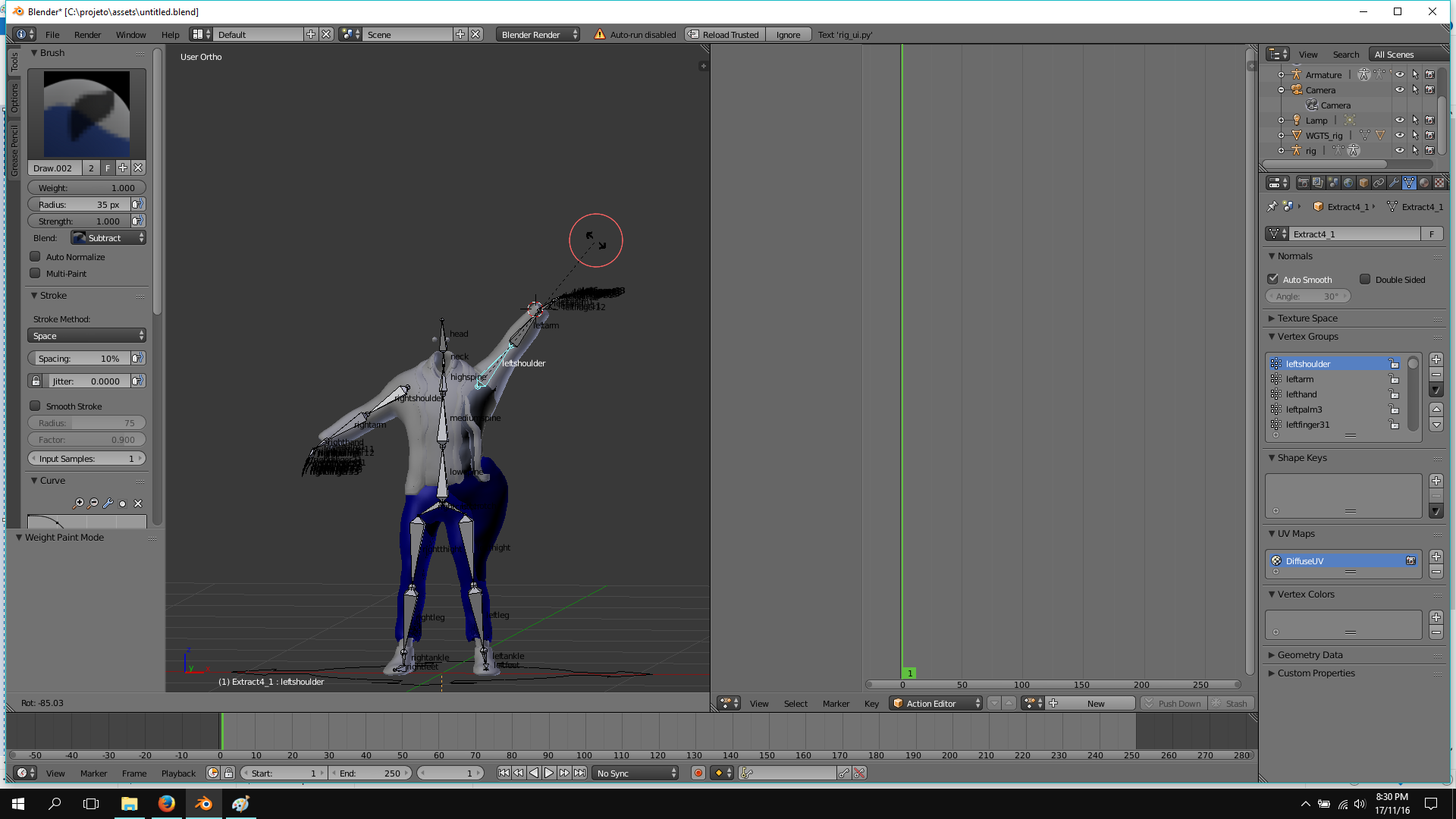Enable the Double Sided checkbox
1456x819 pixels.
[x=1365, y=280]
